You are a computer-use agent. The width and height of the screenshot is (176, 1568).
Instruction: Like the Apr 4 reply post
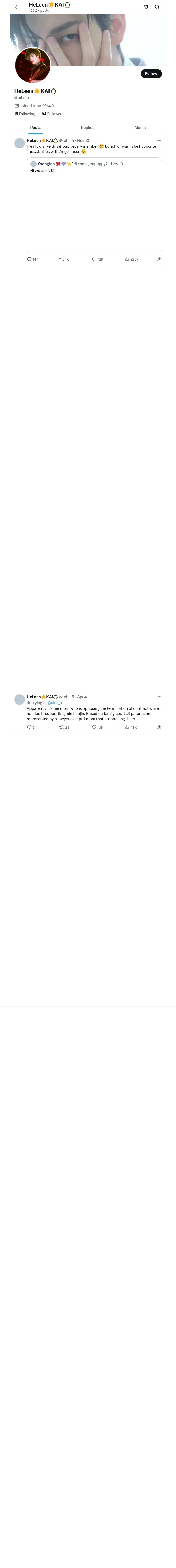pyautogui.click(x=94, y=727)
